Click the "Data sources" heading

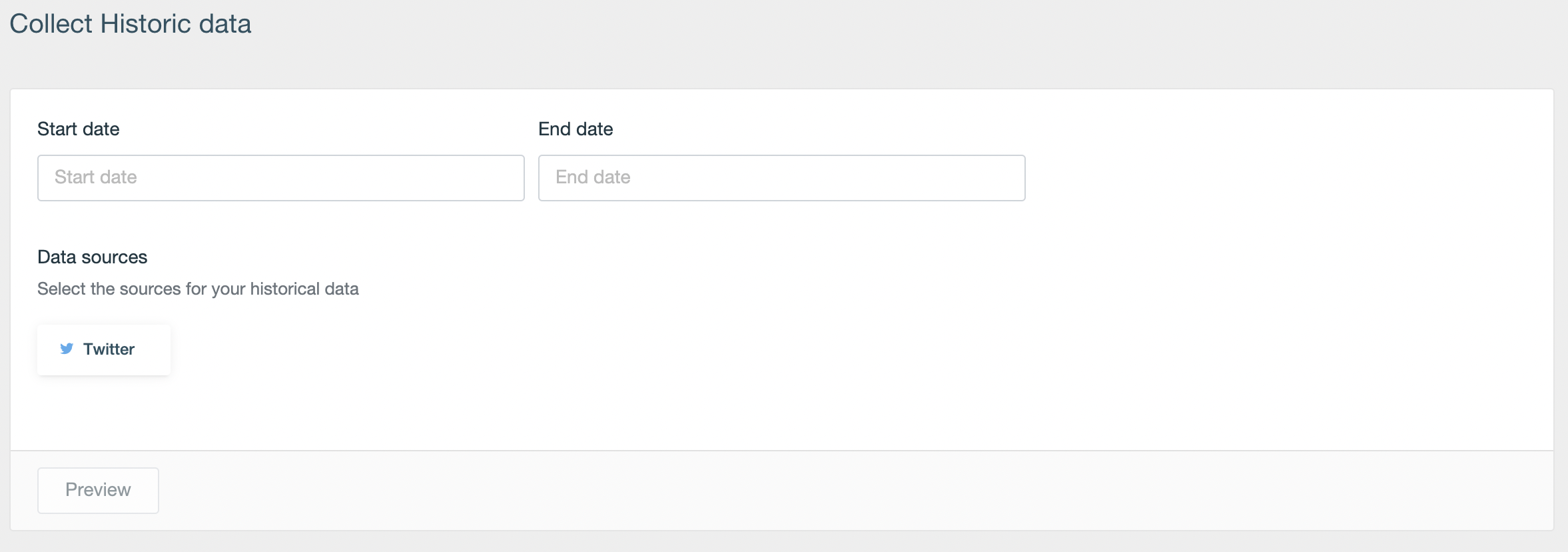93,257
